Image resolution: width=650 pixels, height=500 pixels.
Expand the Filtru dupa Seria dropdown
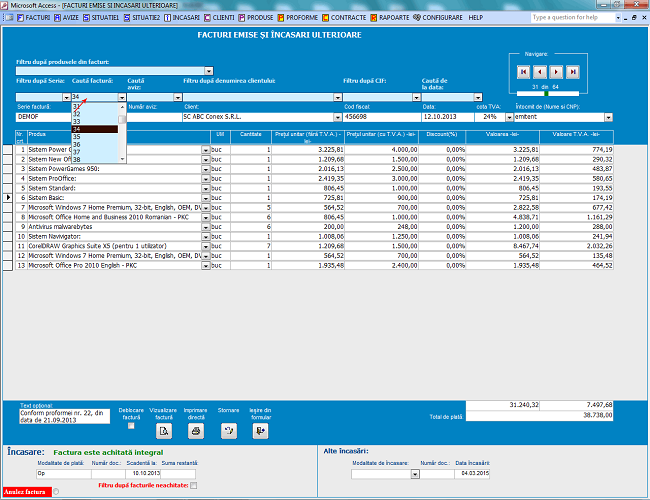point(66,97)
